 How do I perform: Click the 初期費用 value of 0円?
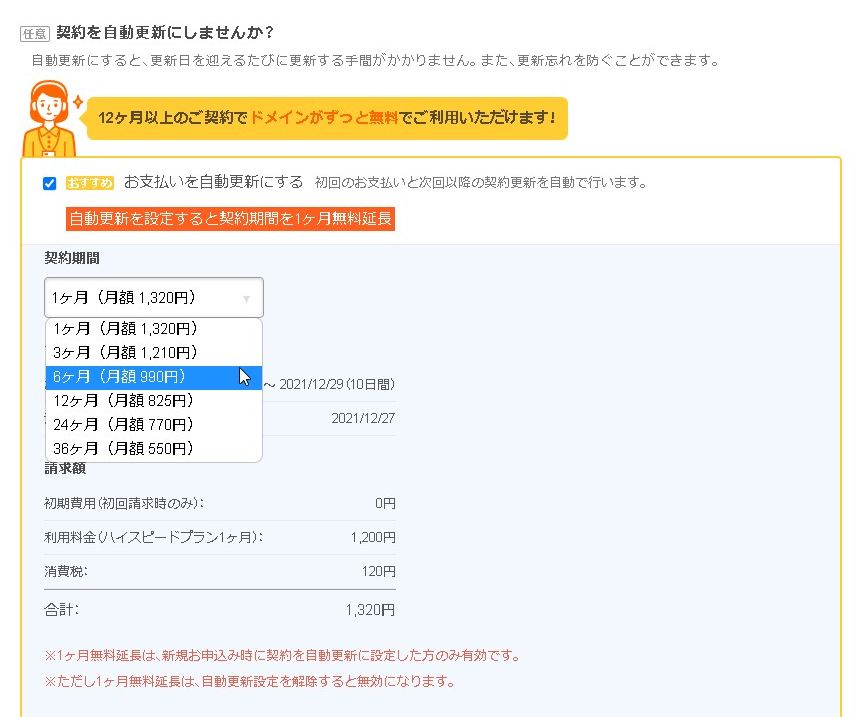point(385,503)
